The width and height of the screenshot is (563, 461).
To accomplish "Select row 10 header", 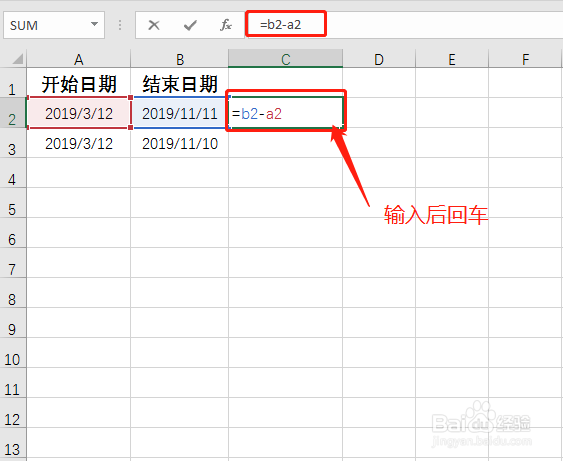I will click(x=13, y=353).
